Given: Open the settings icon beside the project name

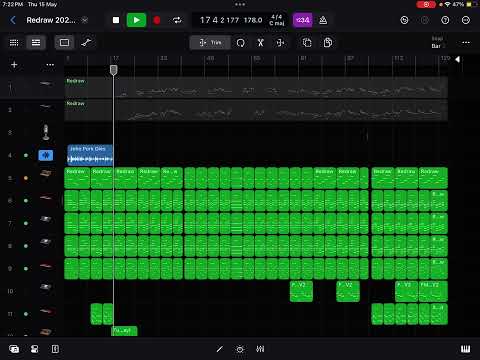Looking at the screenshot, I should point(85,20).
